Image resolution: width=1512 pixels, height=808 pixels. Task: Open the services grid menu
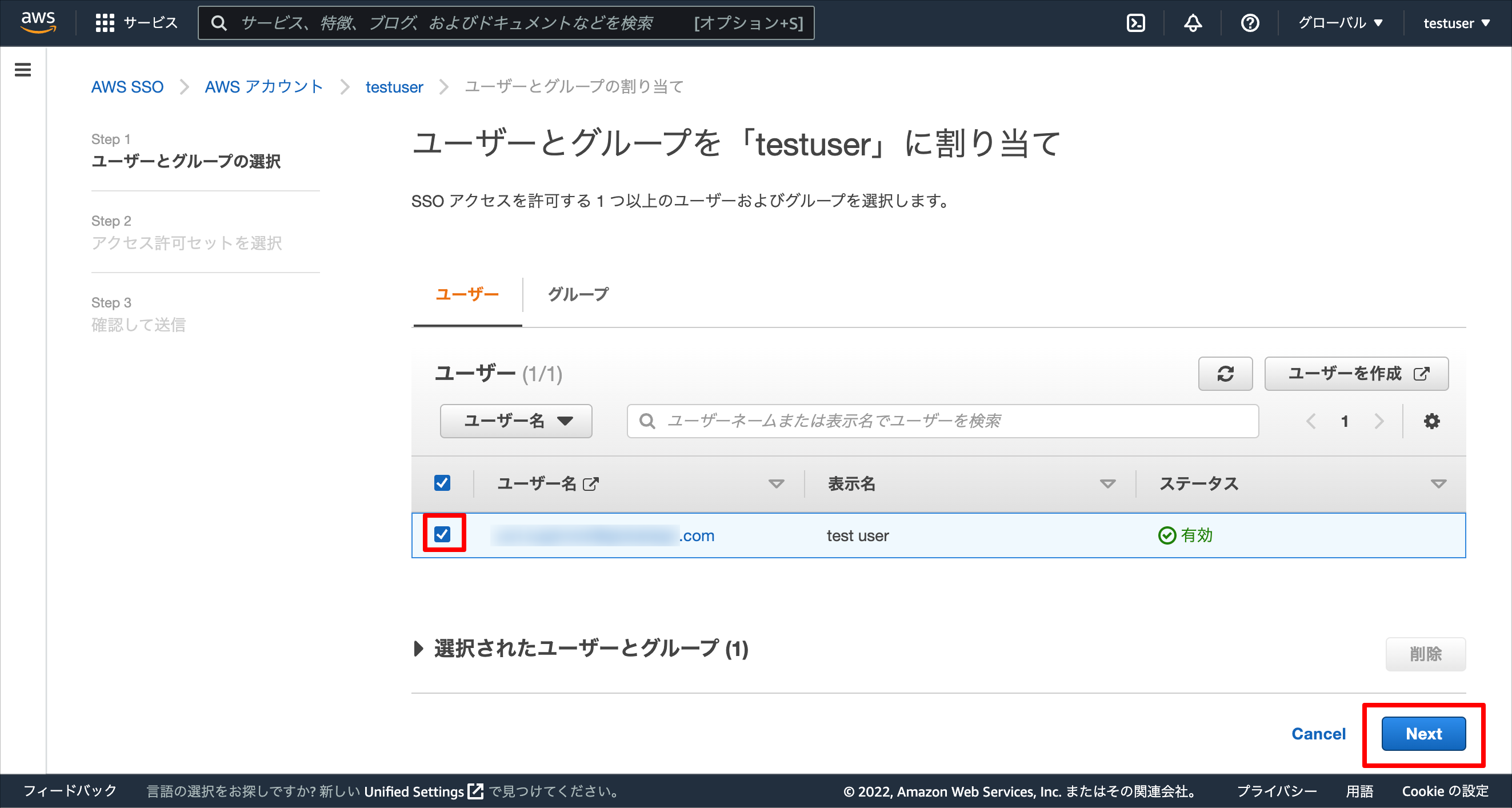(105, 23)
